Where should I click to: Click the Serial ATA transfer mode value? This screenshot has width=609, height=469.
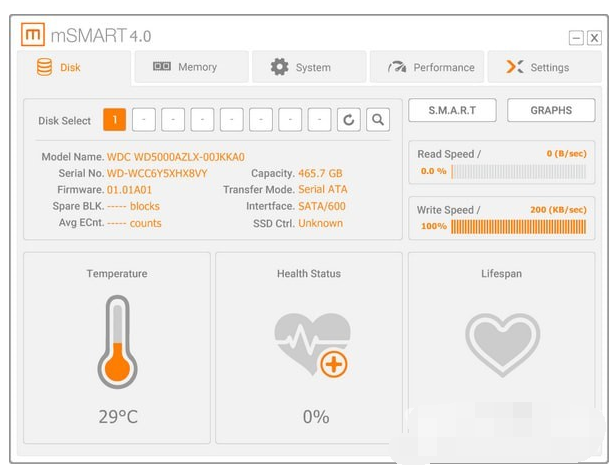(323, 189)
